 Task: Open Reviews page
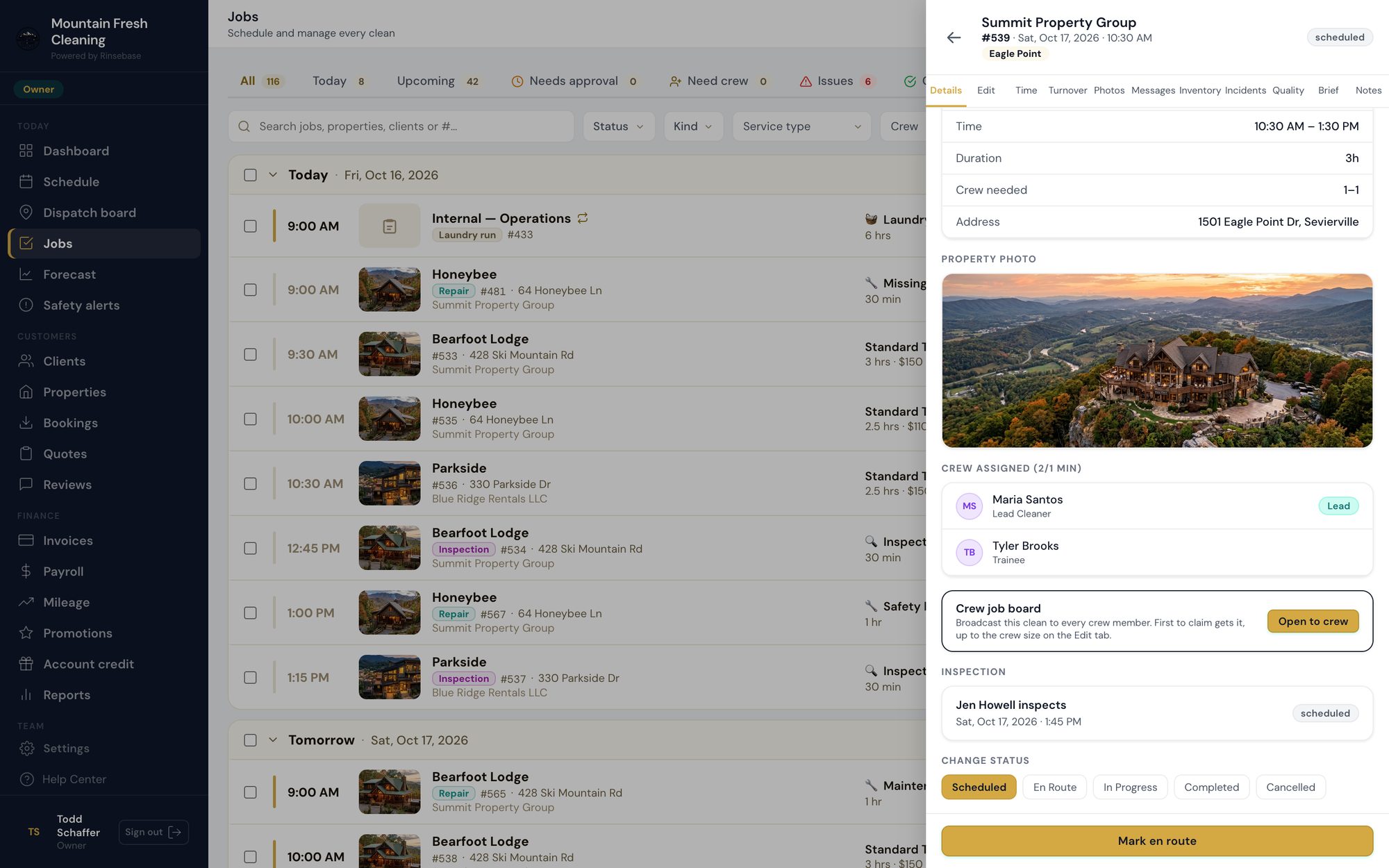point(104,485)
